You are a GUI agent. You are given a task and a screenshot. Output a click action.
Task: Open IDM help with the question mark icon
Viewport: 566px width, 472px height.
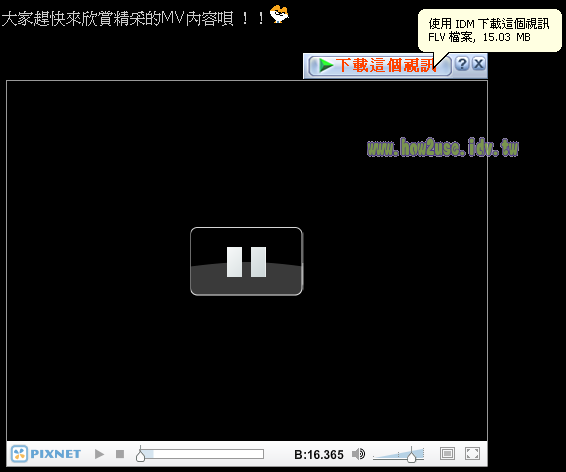(x=462, y=64)
